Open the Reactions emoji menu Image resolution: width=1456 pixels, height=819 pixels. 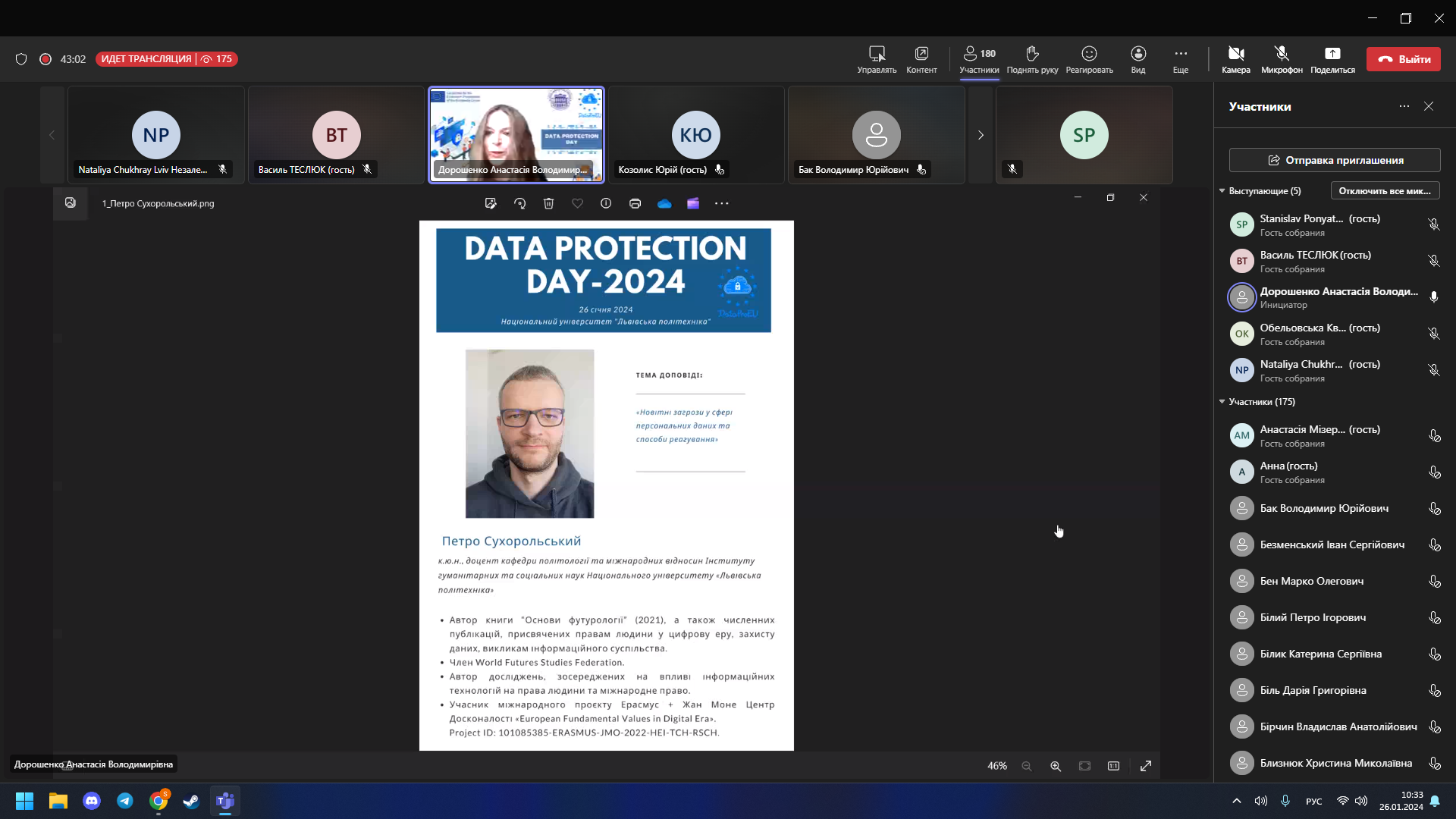(1089, 54)
